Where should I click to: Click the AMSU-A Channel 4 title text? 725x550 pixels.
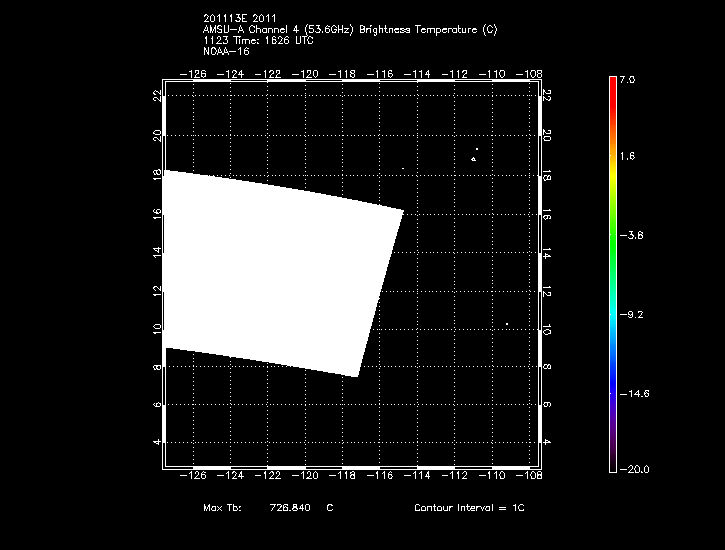pos(349,30)
